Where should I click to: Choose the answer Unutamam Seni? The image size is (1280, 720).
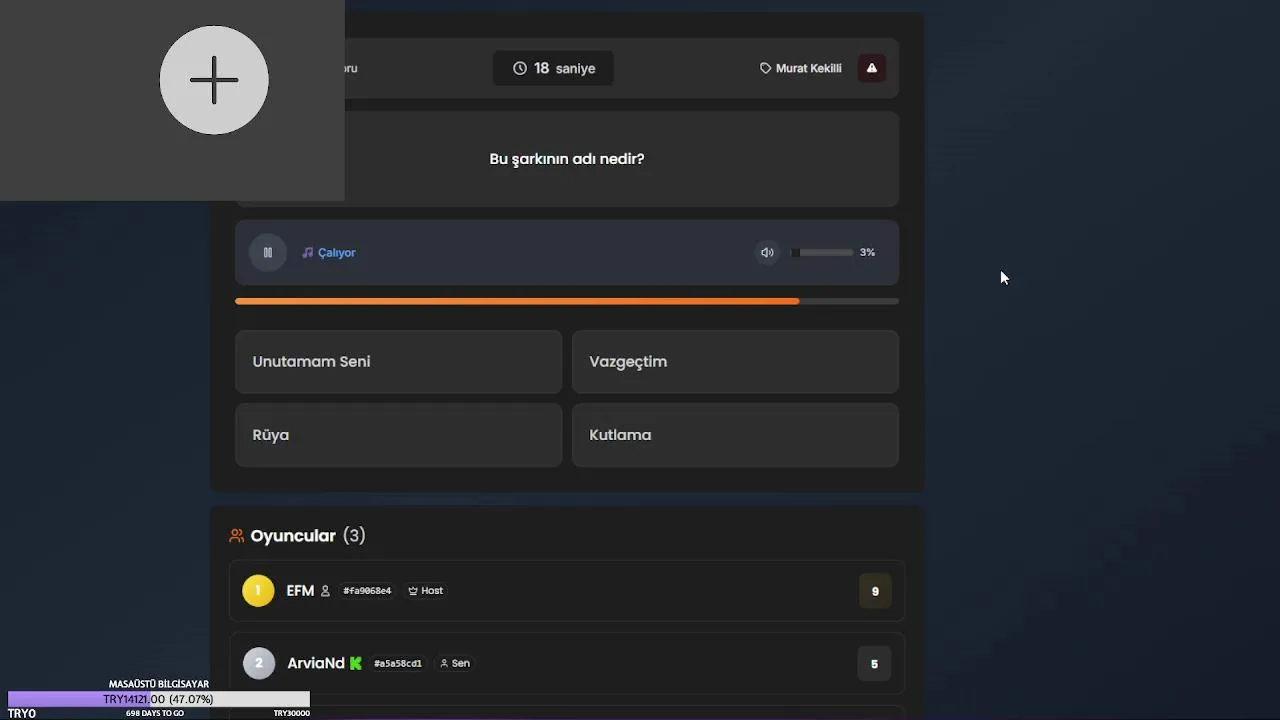(x=398, y=362)
